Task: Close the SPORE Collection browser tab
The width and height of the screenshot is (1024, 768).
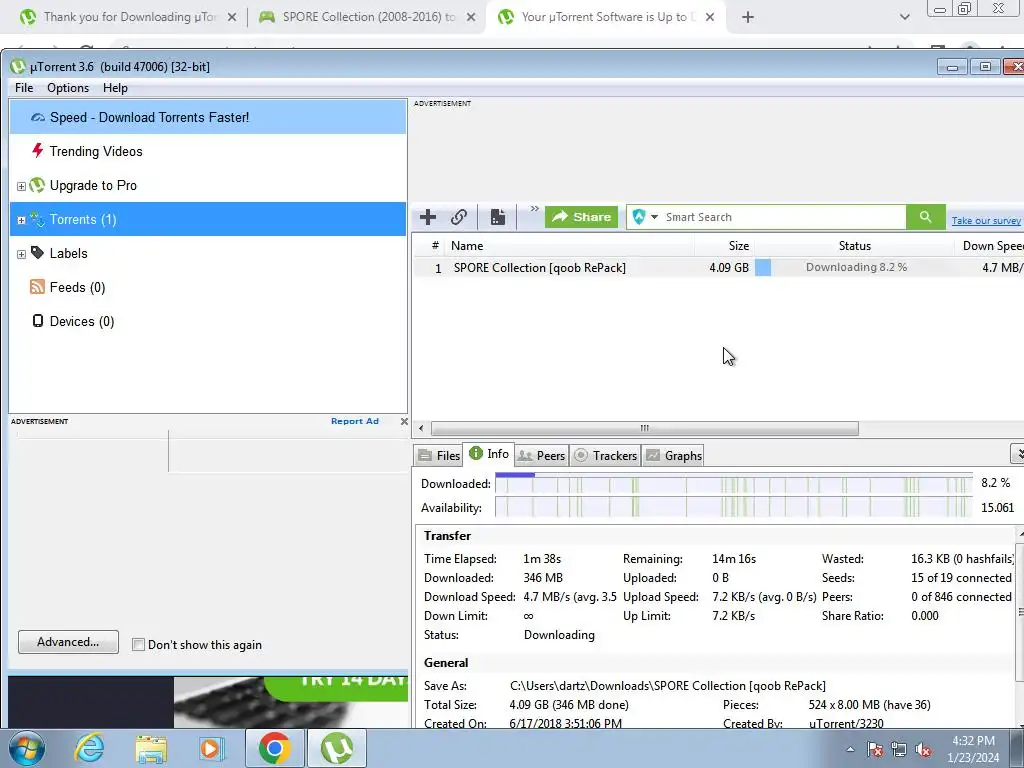Action: [x=471, y=18]
